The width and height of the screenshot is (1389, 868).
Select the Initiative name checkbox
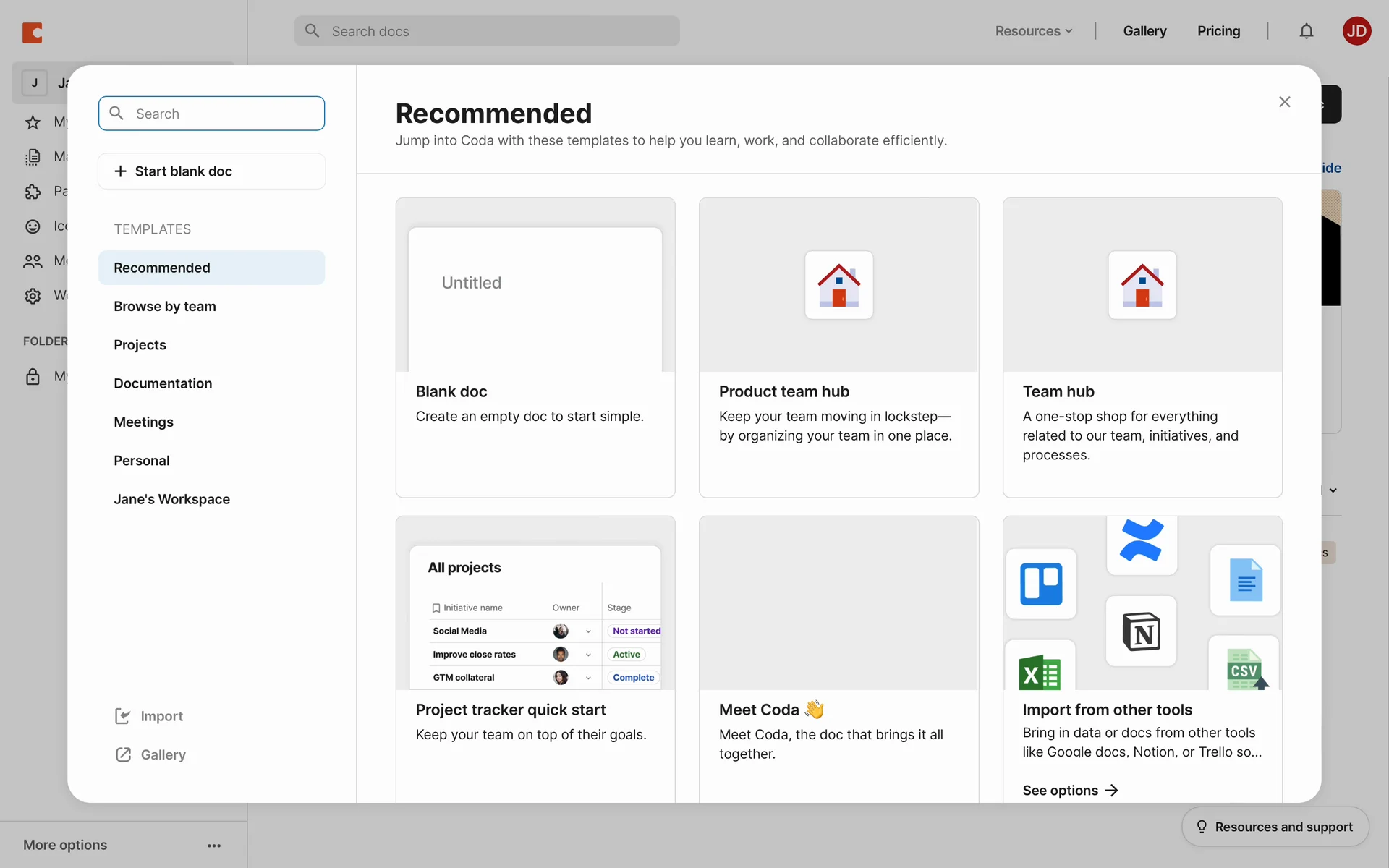[x=436, y=608]
